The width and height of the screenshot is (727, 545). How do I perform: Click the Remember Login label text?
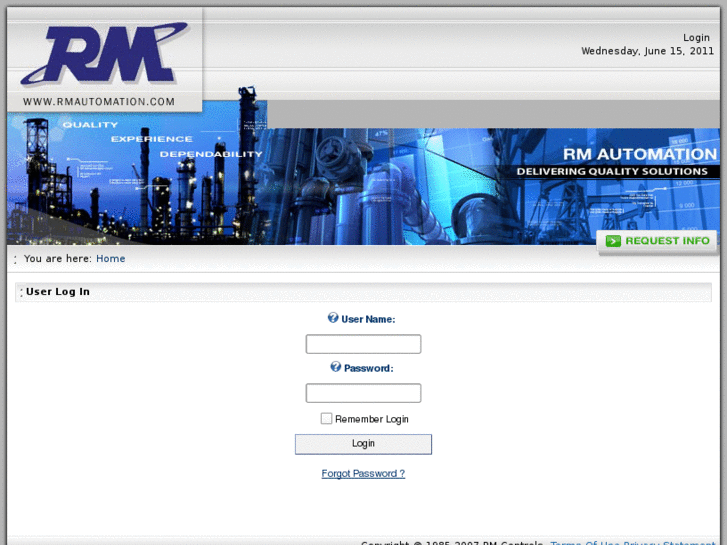pos(372,419)
